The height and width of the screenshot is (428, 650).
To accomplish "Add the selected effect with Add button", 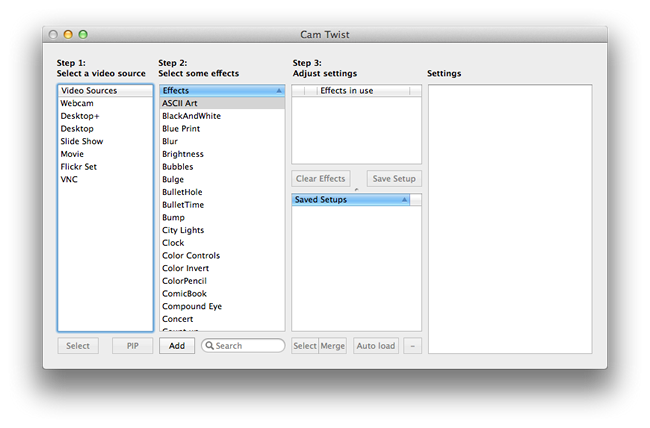I will click(177, 345).
